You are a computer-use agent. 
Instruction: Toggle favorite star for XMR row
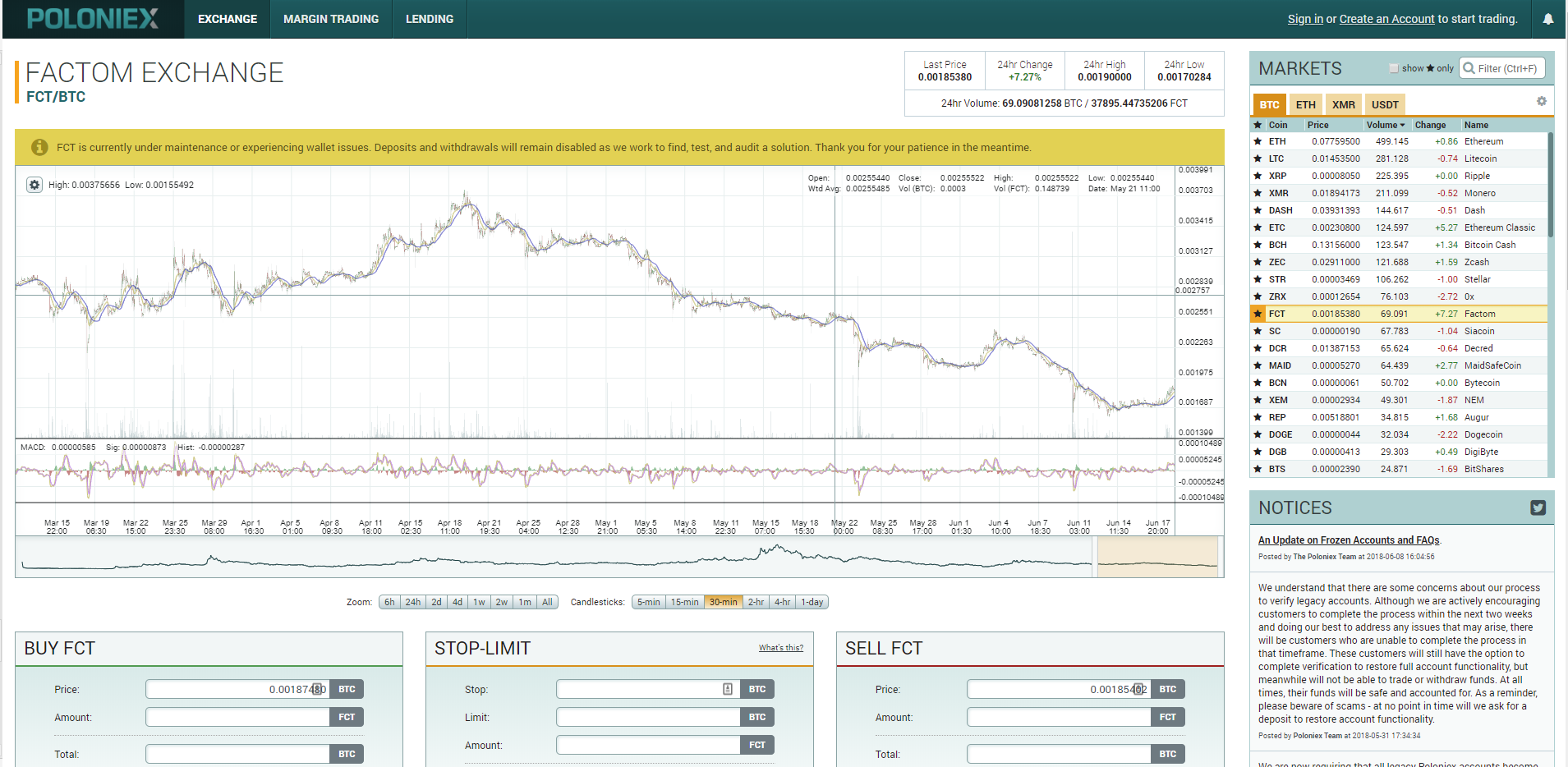pos(1258,193)
